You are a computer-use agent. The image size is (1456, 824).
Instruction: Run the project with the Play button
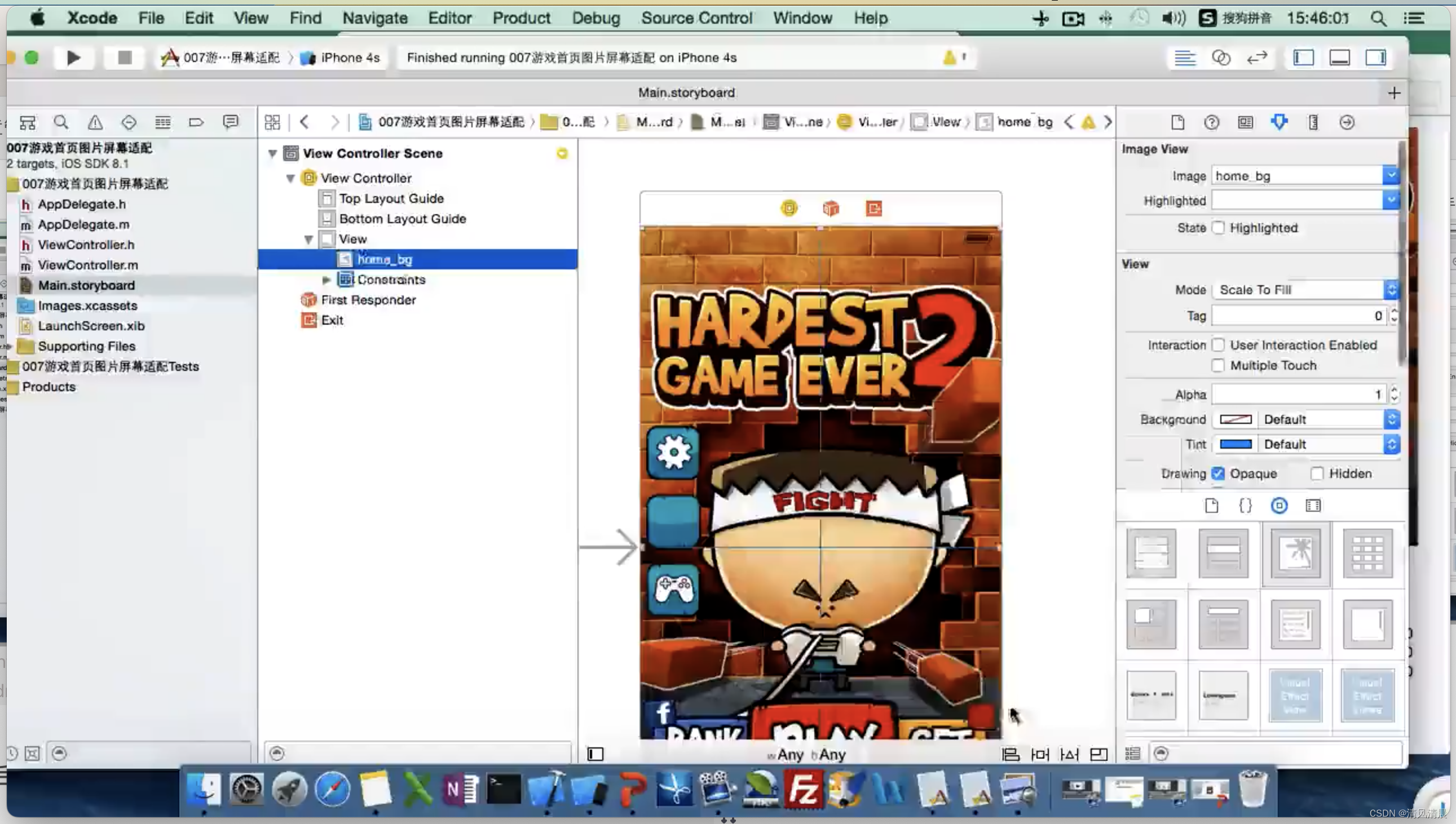[73, 57]
